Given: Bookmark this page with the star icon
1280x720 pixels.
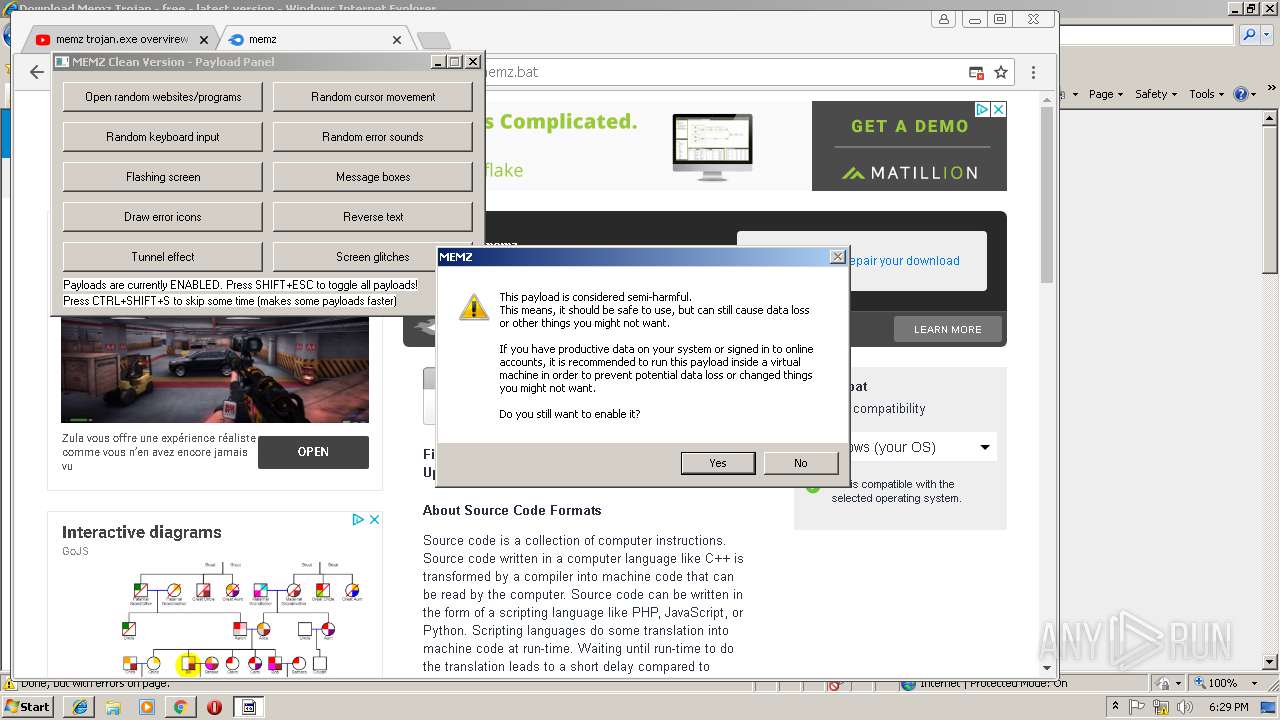Looking at the screenshot, I should [x=1001, y=73].
